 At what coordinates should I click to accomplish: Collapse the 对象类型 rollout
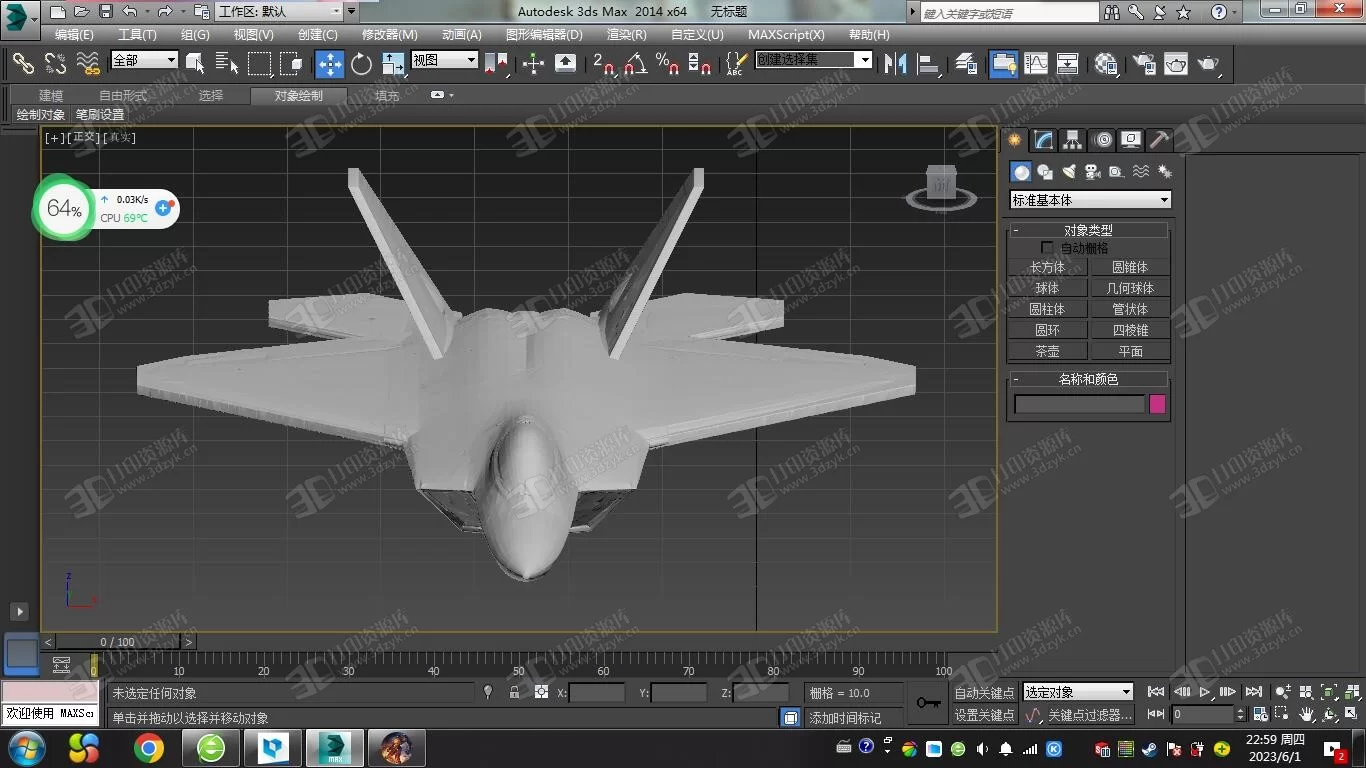tap(1088, 230)
